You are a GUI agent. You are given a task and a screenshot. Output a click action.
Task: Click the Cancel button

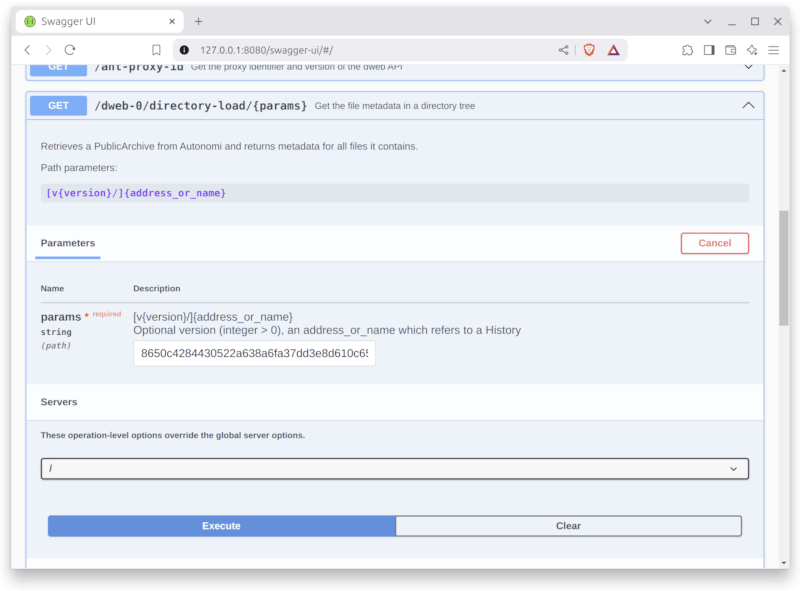pyautogui.click(x=714, y=243)
